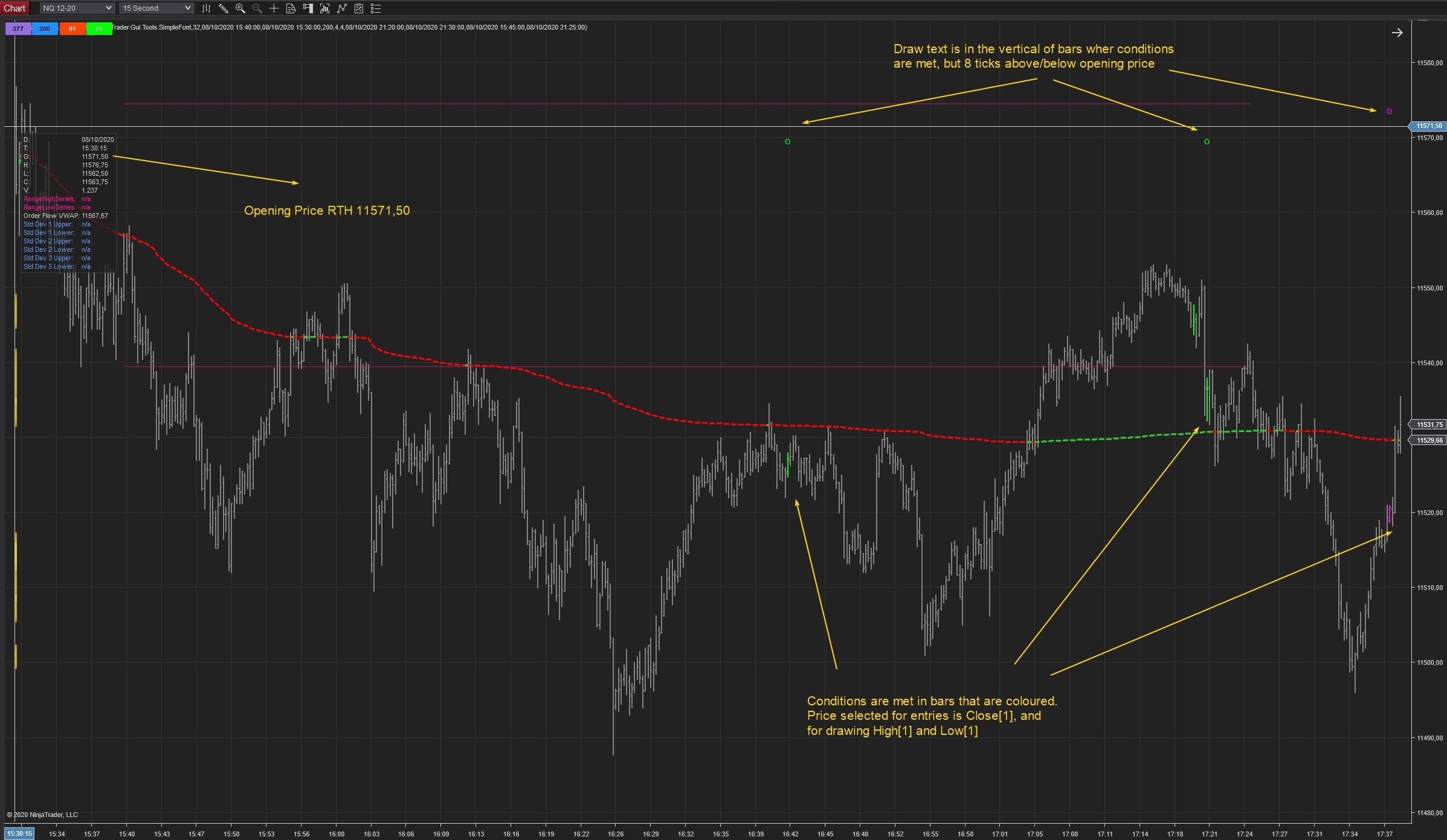
Task: Click the zoom out magnifier
Action: click(x=257, y=8)
